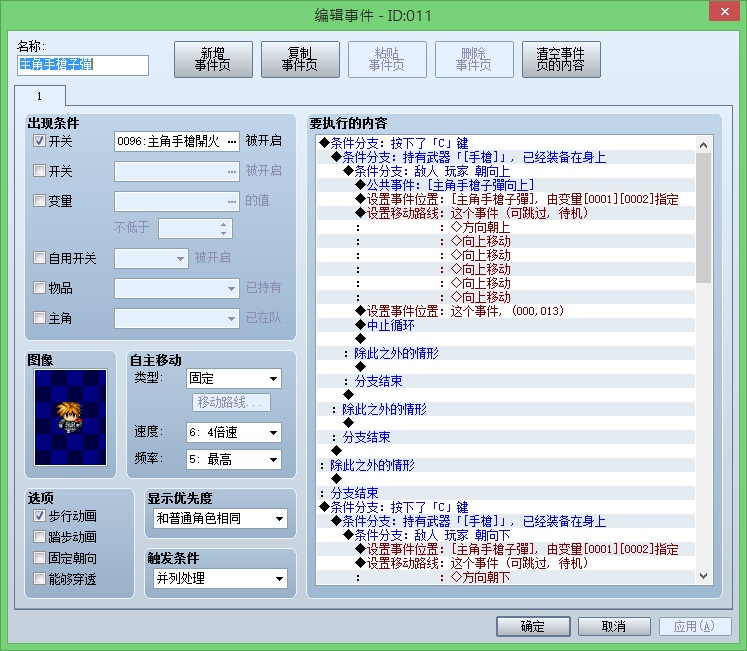Open the 速度 dropdown showing 4倍速
Image resolution: width=747 pixels, height=651 pixels.
[233, 432]
